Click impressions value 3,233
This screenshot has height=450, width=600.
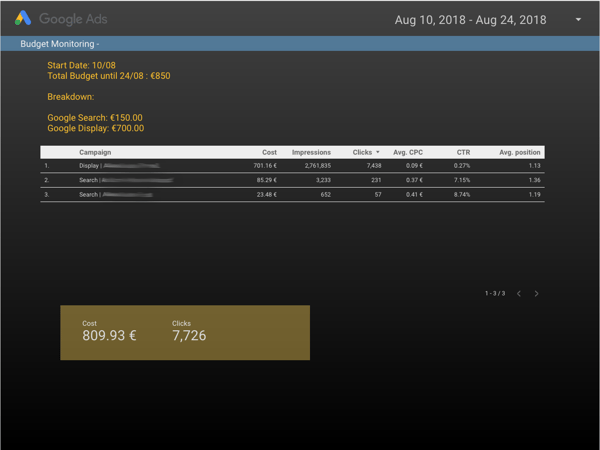pyautogui.click(x=323, y=180)
